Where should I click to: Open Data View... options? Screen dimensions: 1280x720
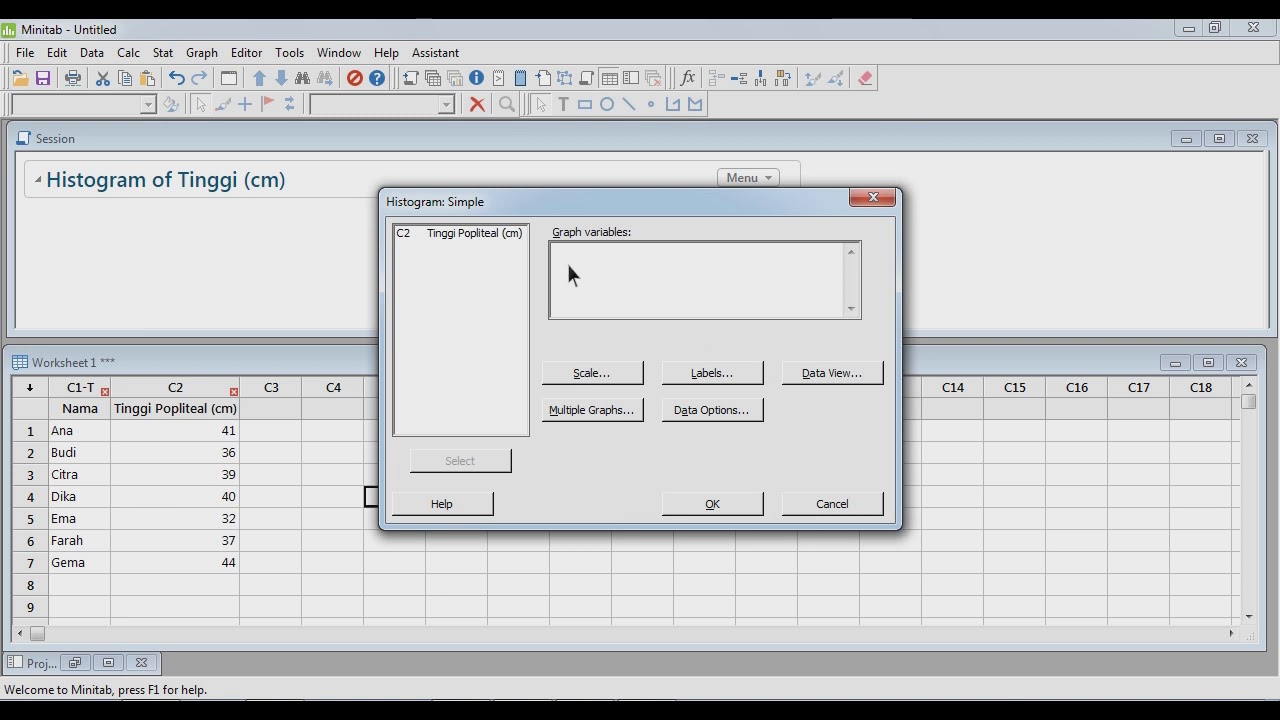point(832,373)
